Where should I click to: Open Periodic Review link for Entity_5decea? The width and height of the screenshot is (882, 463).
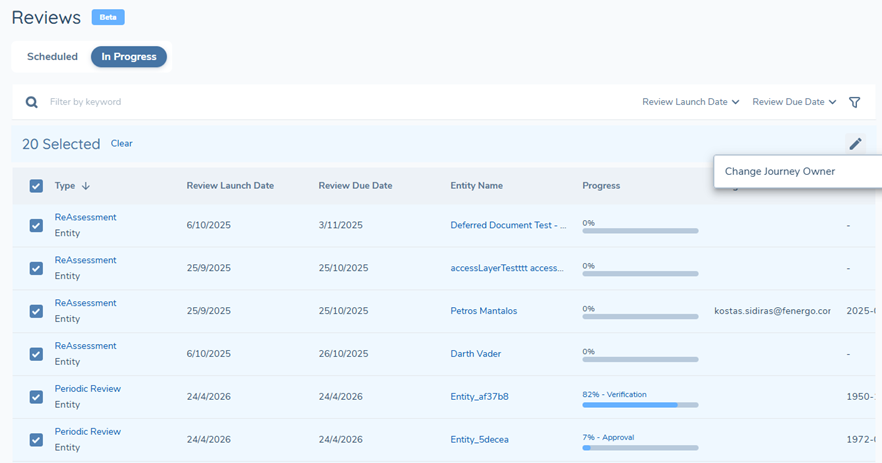[88, 431]
